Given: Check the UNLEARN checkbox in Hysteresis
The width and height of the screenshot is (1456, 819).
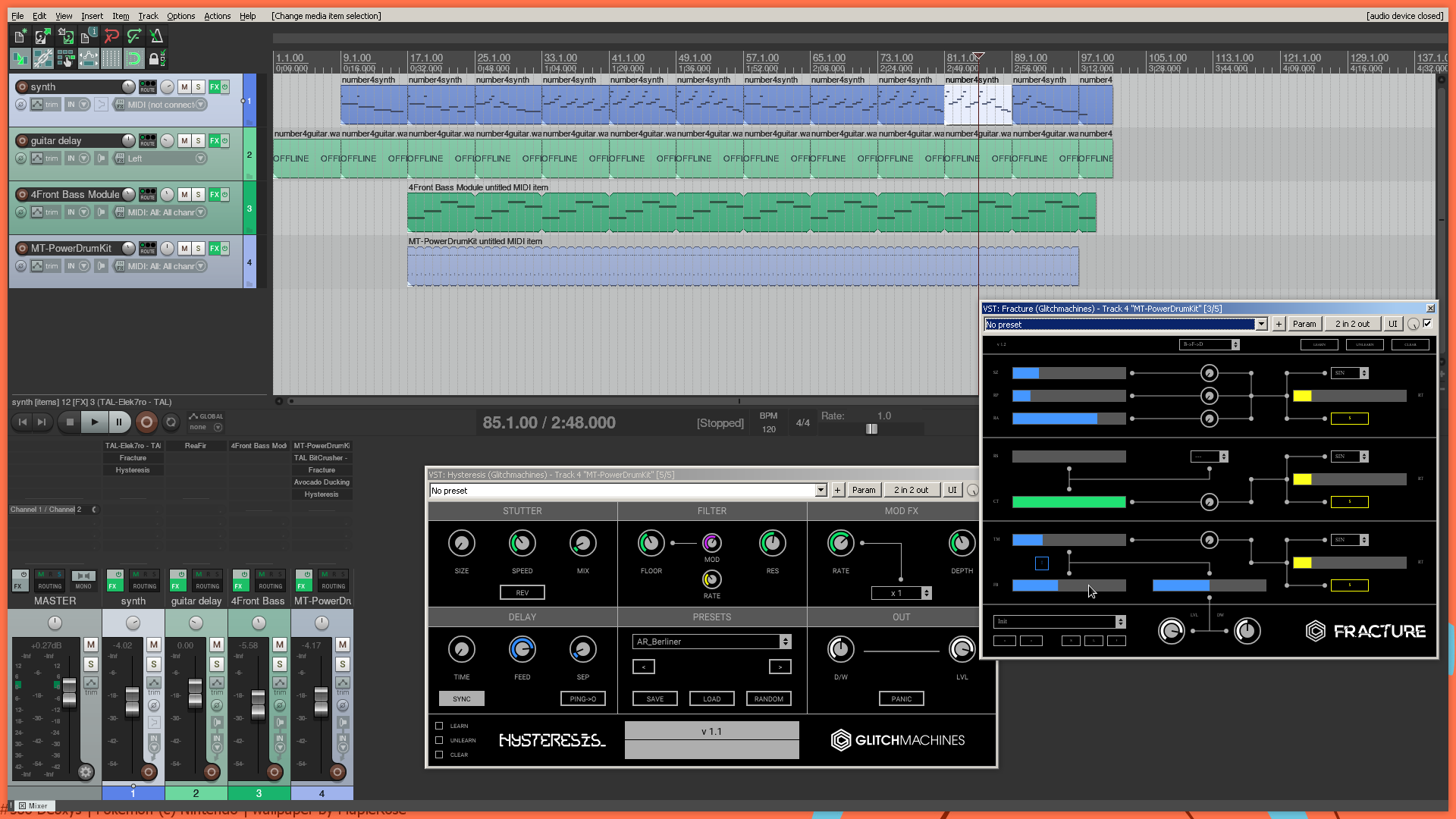Looking at the screenshot, I should (x=439, y=740).
